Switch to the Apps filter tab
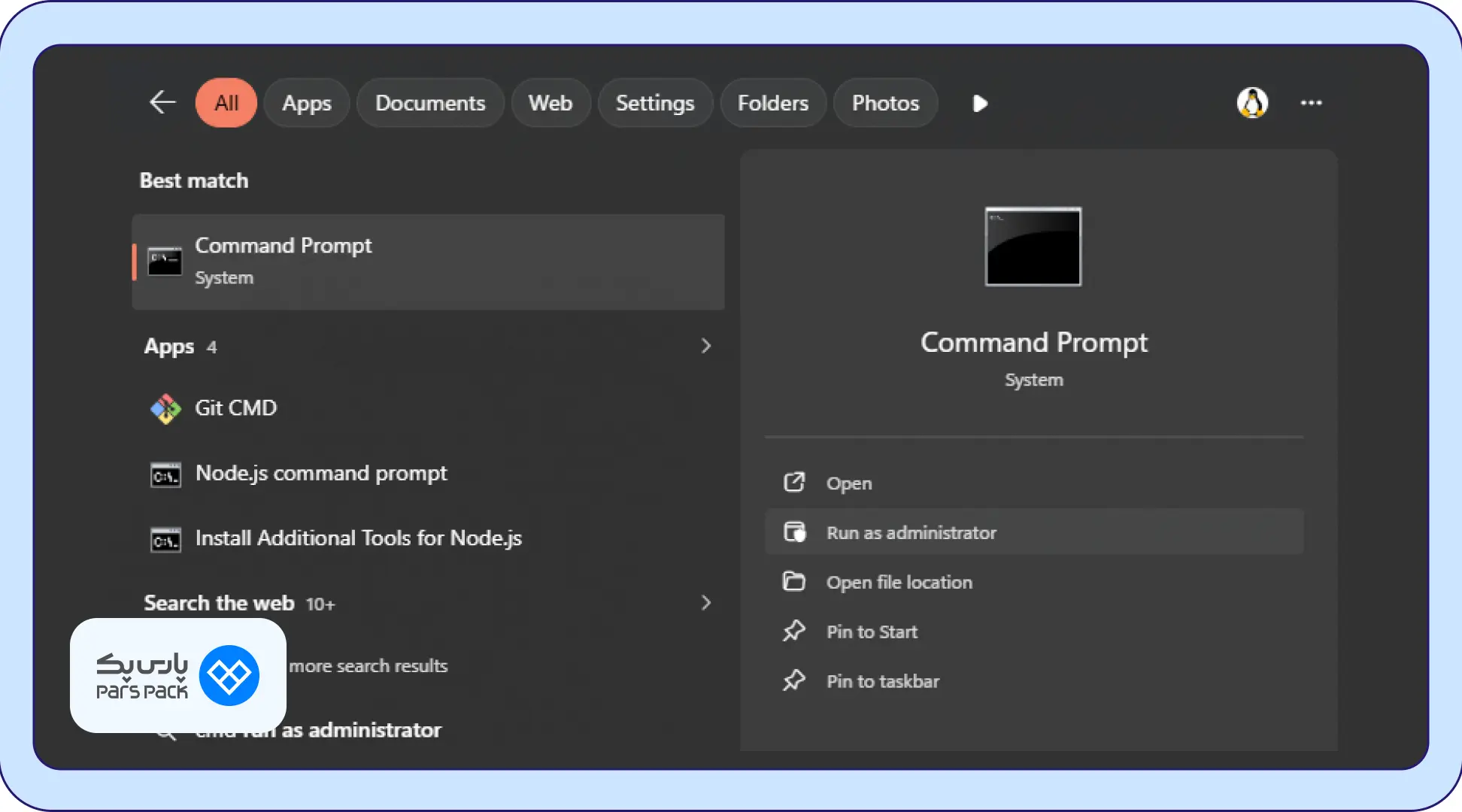The image size is (1462, 812). coord(307,103)
